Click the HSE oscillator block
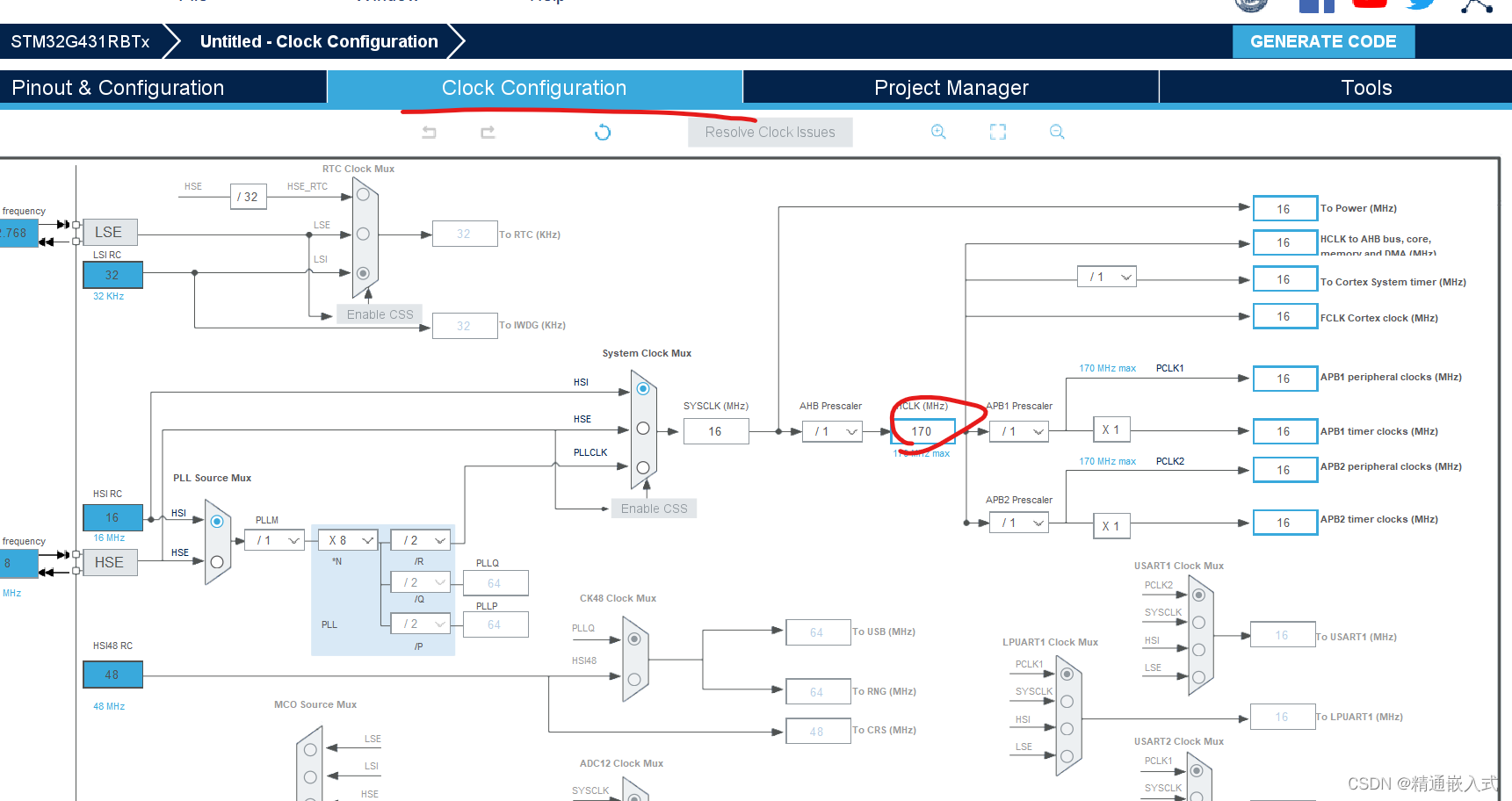Screen dimensions: 1512x801 (109, 562)
